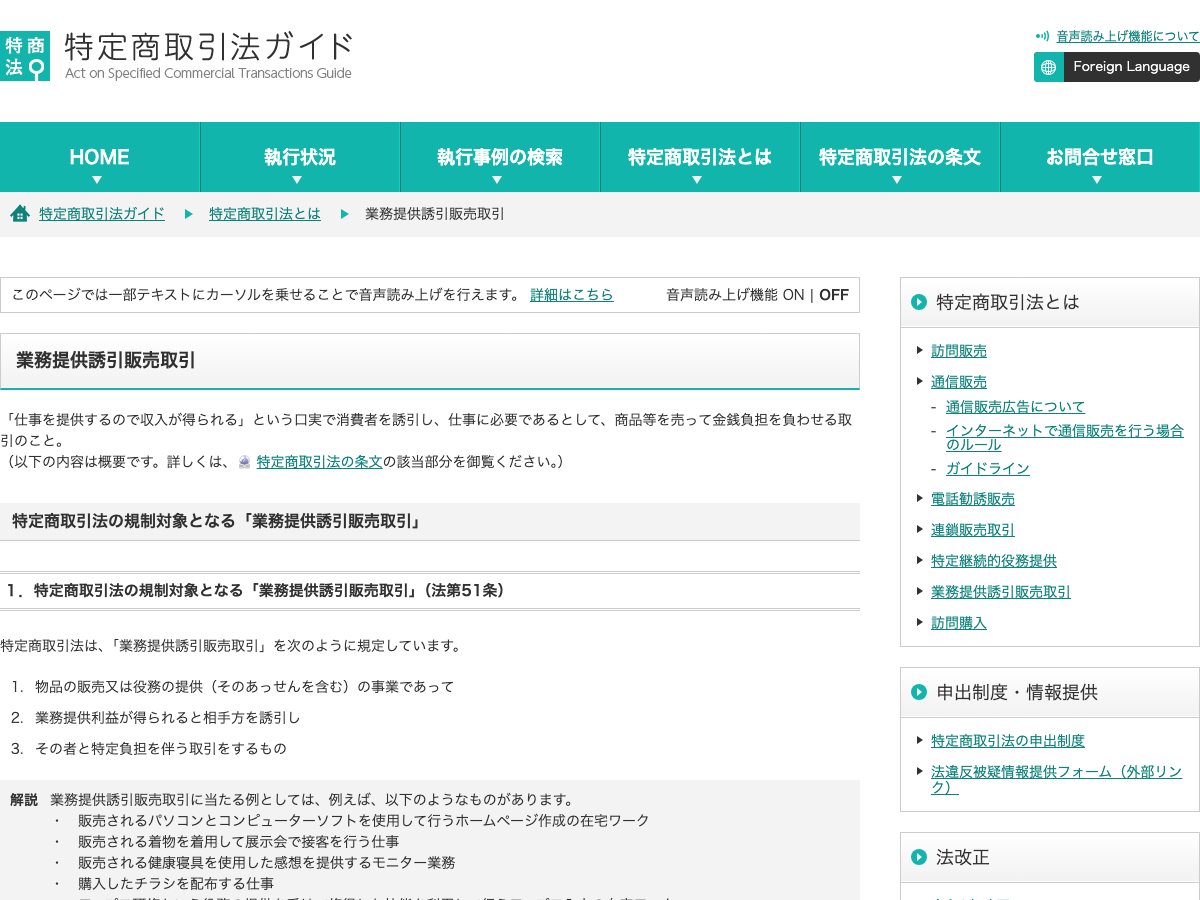Click the small icon before 特定商取引法の条文 link
Screen dimensions: 1200x900
click(x=244, y=462)
